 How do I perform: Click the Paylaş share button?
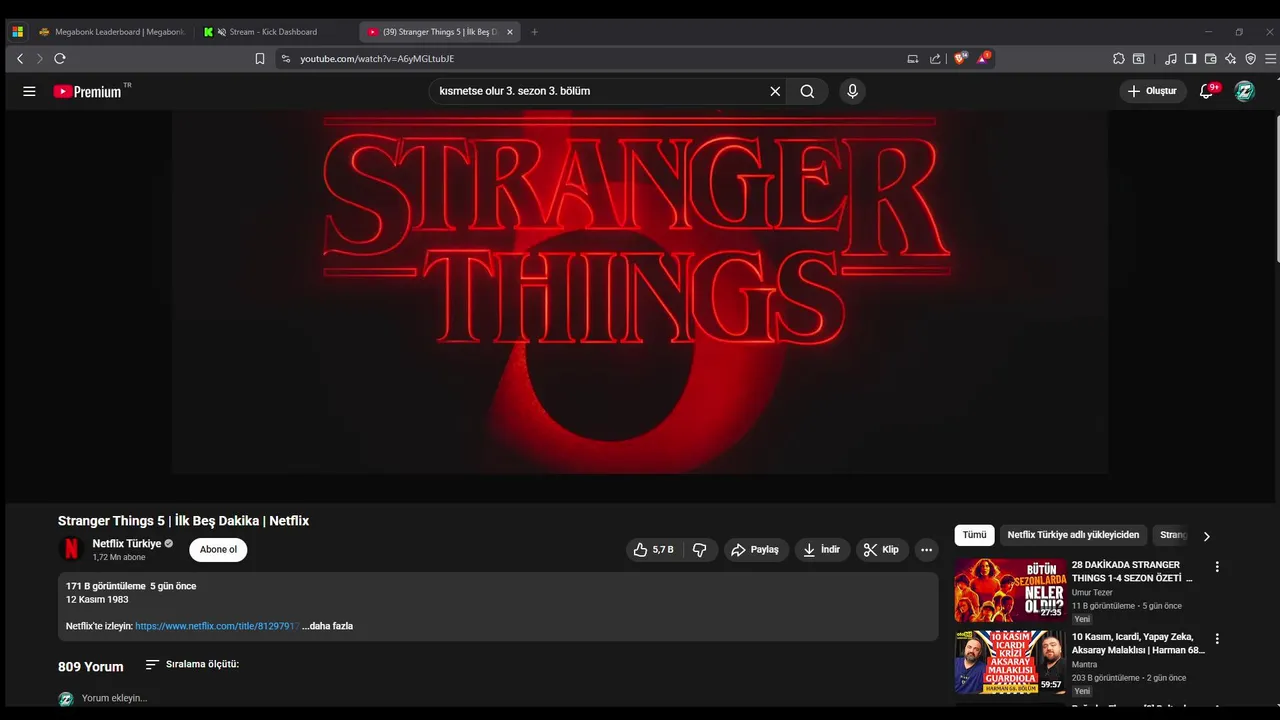point(756,550)
